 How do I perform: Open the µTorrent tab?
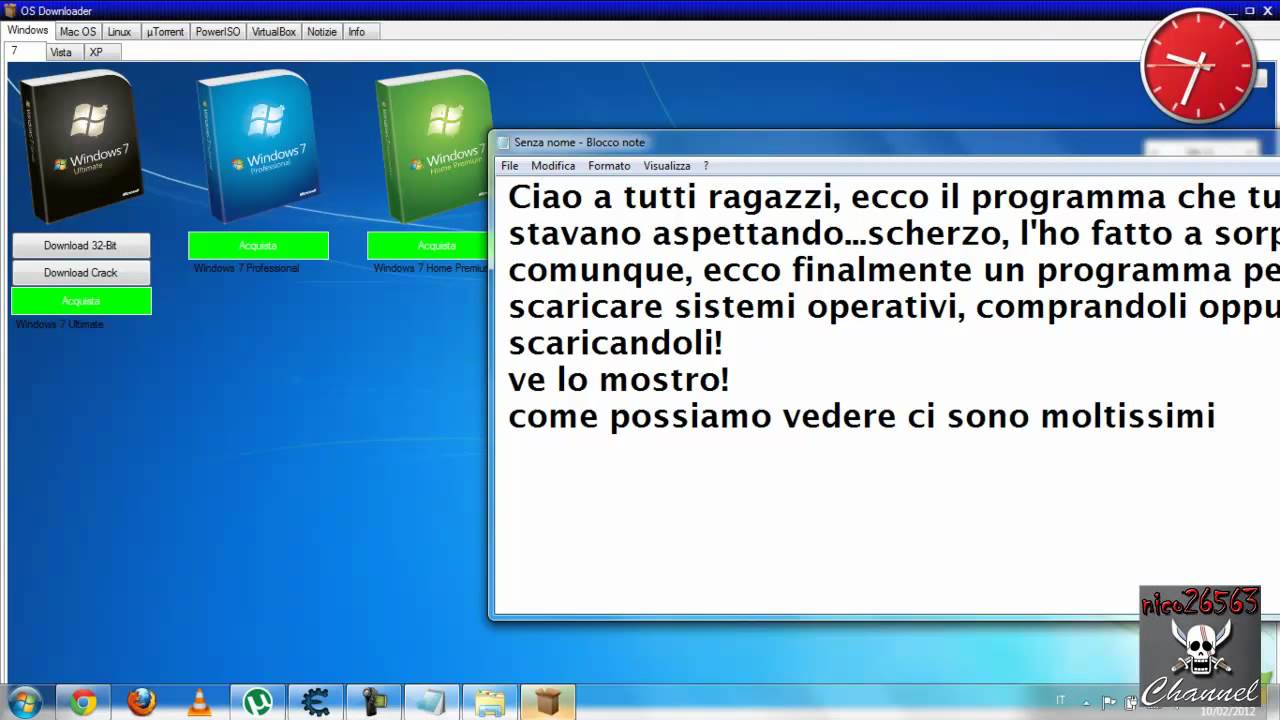pyautogui.click(x=165, y=32)
